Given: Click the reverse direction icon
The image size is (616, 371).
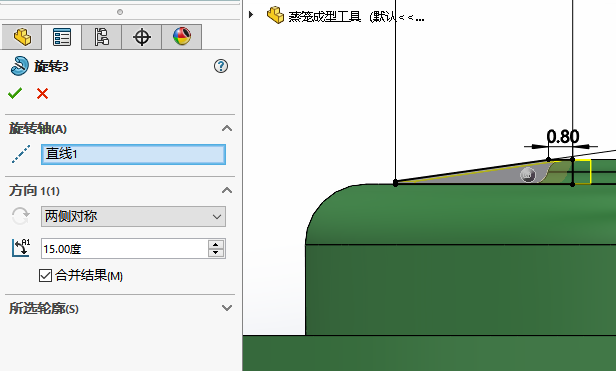Looking at the screenshot, I should click(x=20, y=216).
